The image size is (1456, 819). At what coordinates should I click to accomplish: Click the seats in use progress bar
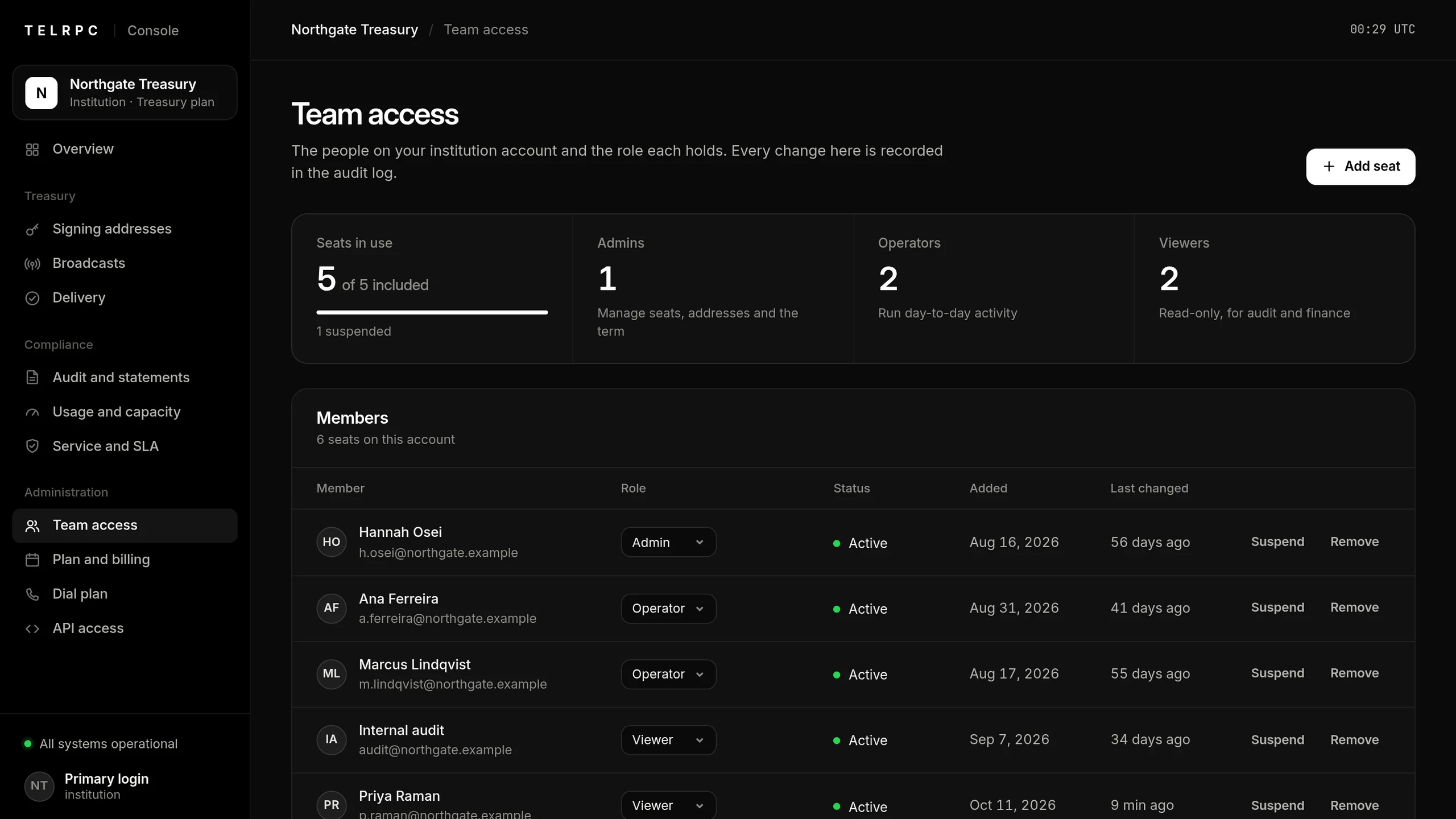[432, 312]
